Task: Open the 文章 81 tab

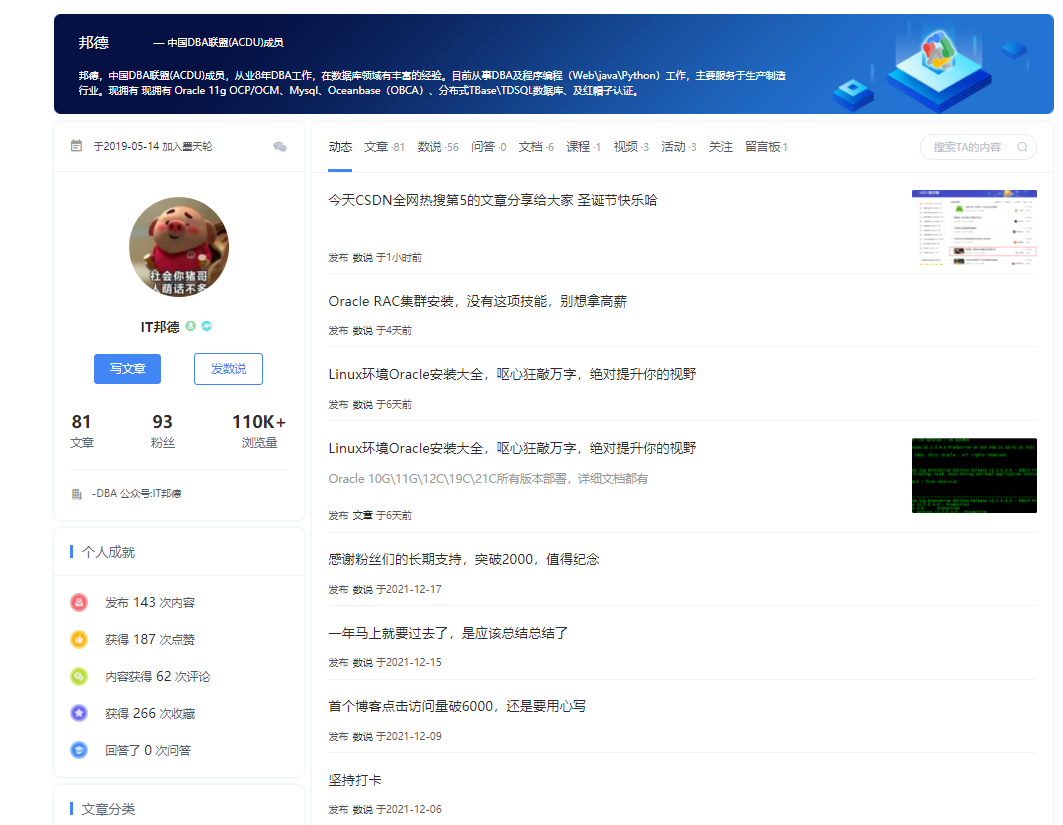Action: coord(384,147)
